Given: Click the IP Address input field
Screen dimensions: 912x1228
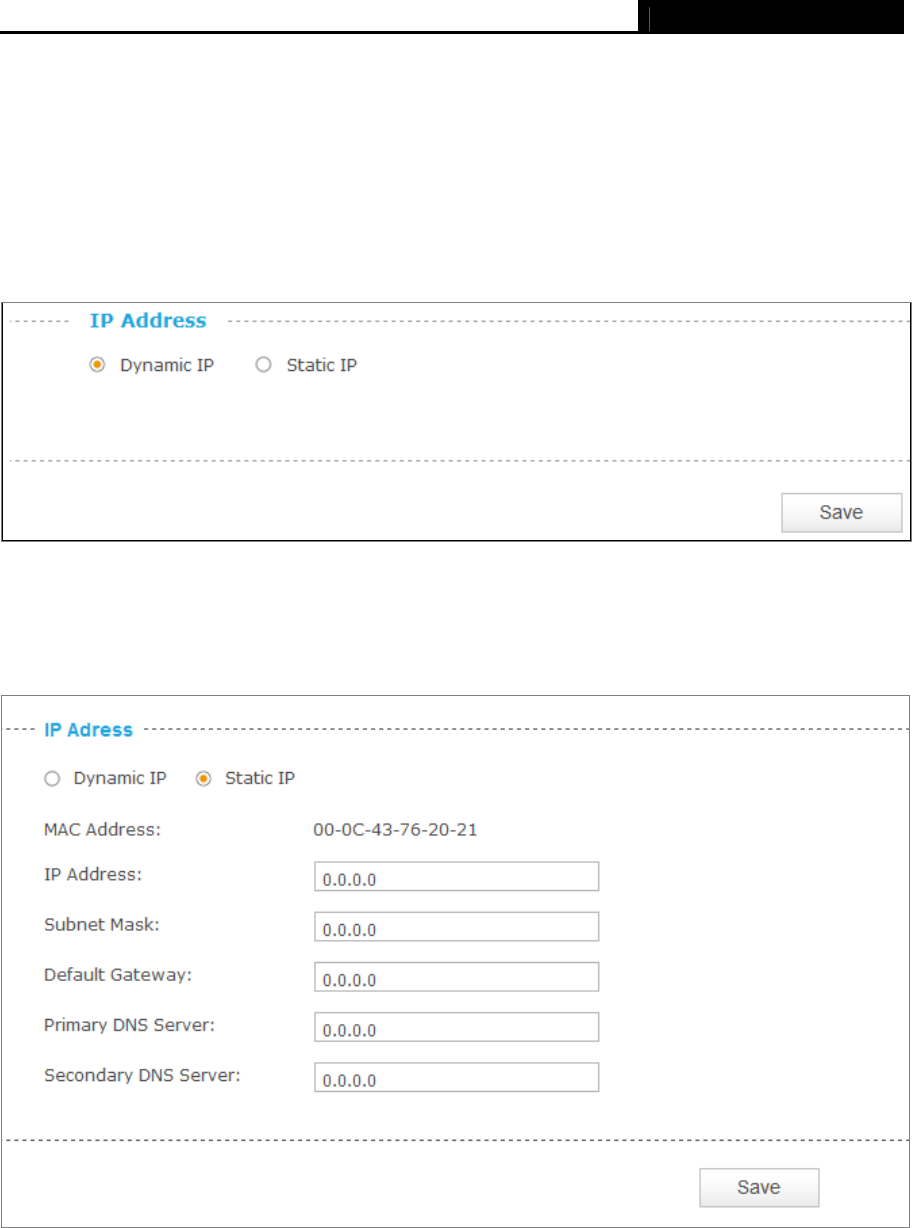Looking at the screenshot, I should coord(456,876).
